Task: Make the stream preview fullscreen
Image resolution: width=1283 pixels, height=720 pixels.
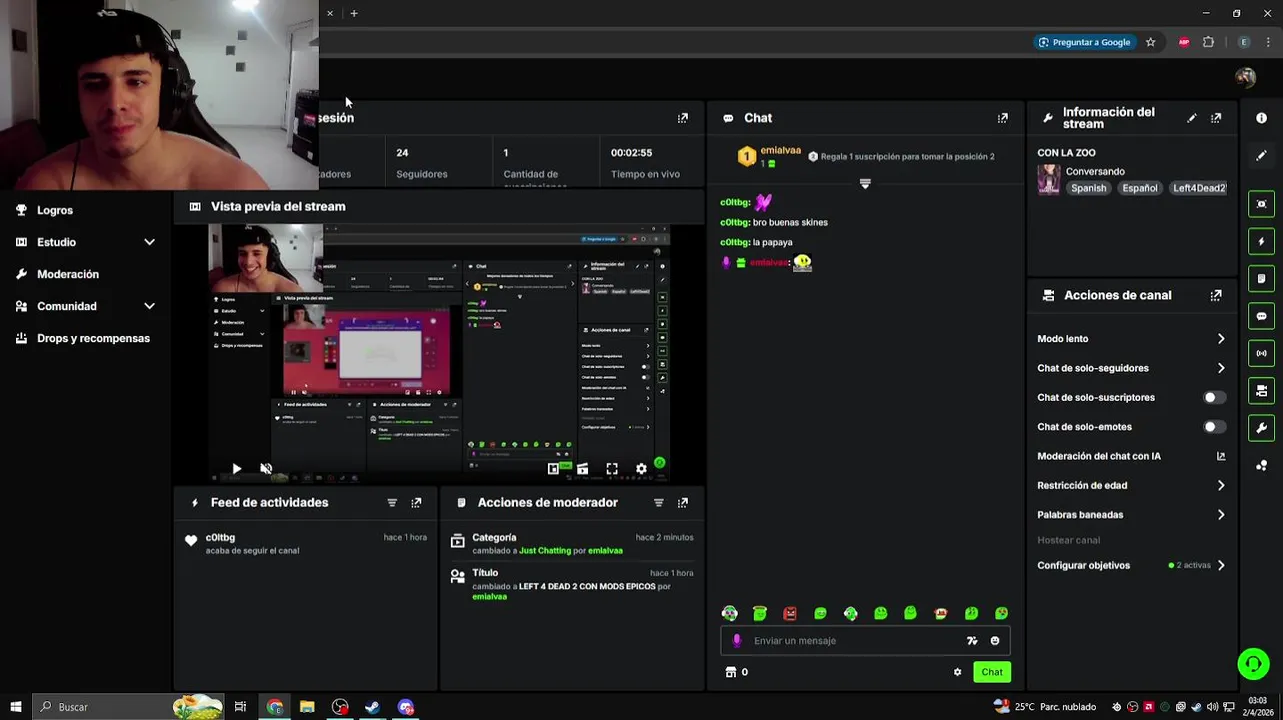Action: [x=612, y=468]
